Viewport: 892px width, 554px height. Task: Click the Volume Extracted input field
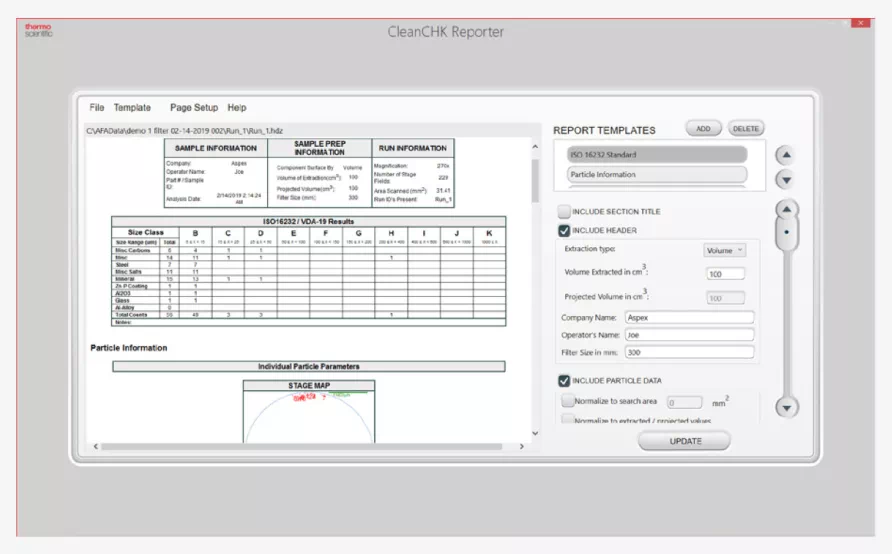click(x=725, y=274)
